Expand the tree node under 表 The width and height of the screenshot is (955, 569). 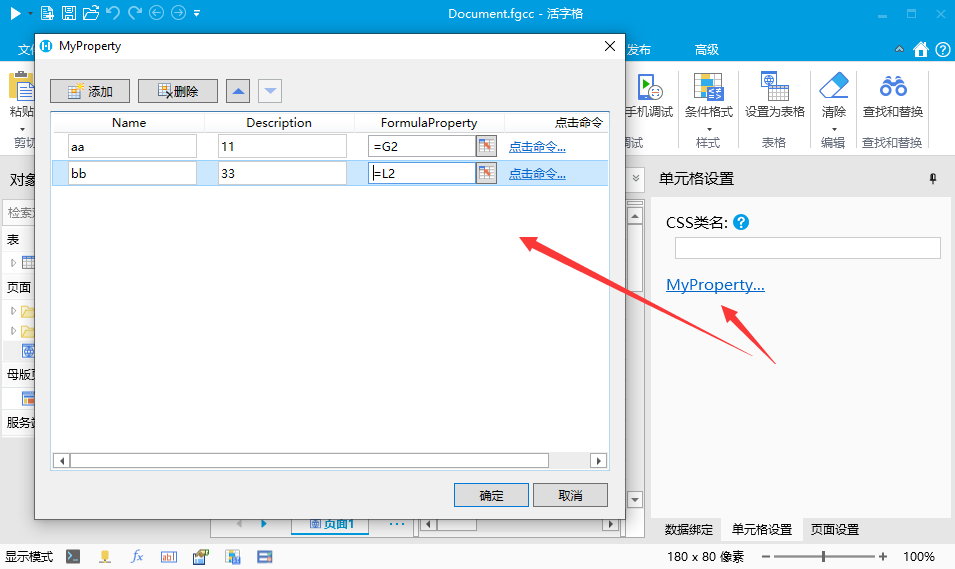(13, 263)
